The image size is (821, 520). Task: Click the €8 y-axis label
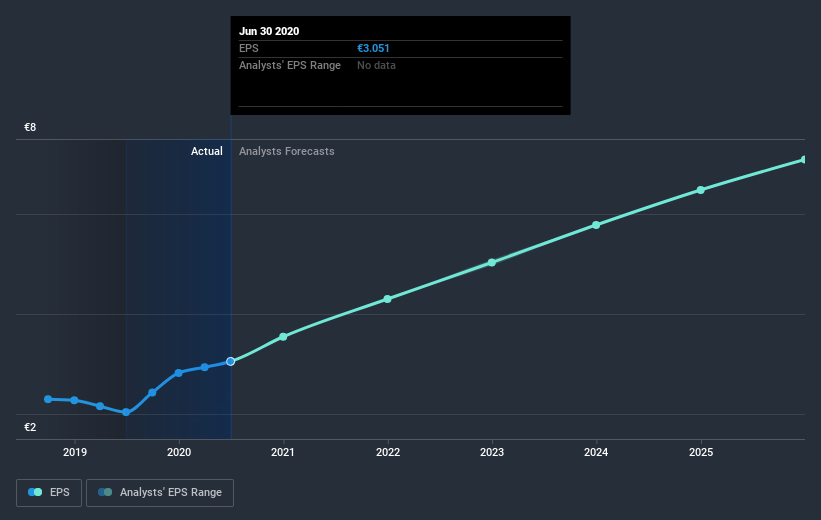tap(30, 127)
